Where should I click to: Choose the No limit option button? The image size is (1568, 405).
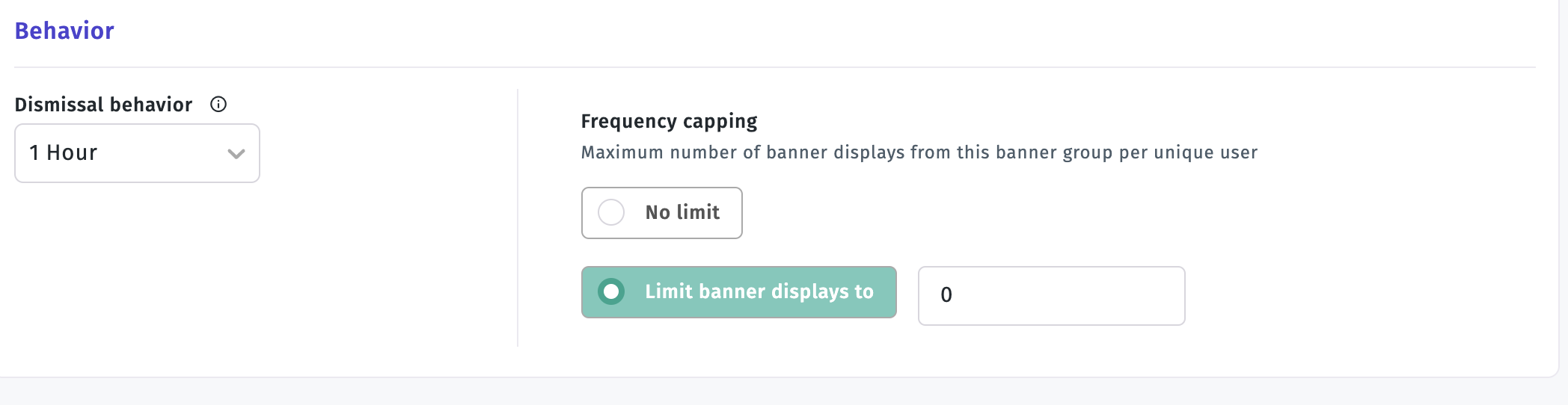[662, 213]
